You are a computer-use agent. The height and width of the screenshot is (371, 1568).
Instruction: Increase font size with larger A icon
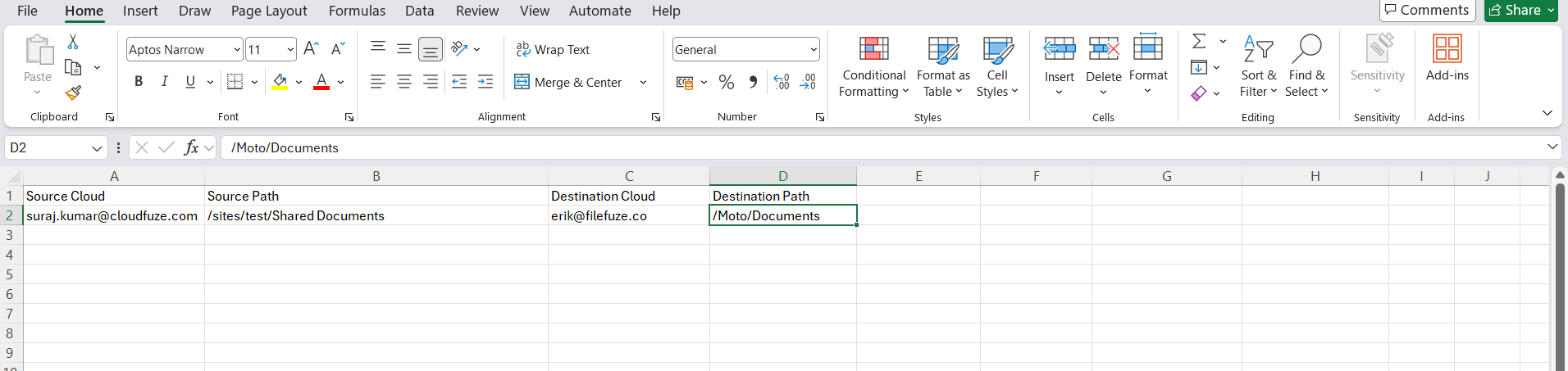tap(311, 49)
